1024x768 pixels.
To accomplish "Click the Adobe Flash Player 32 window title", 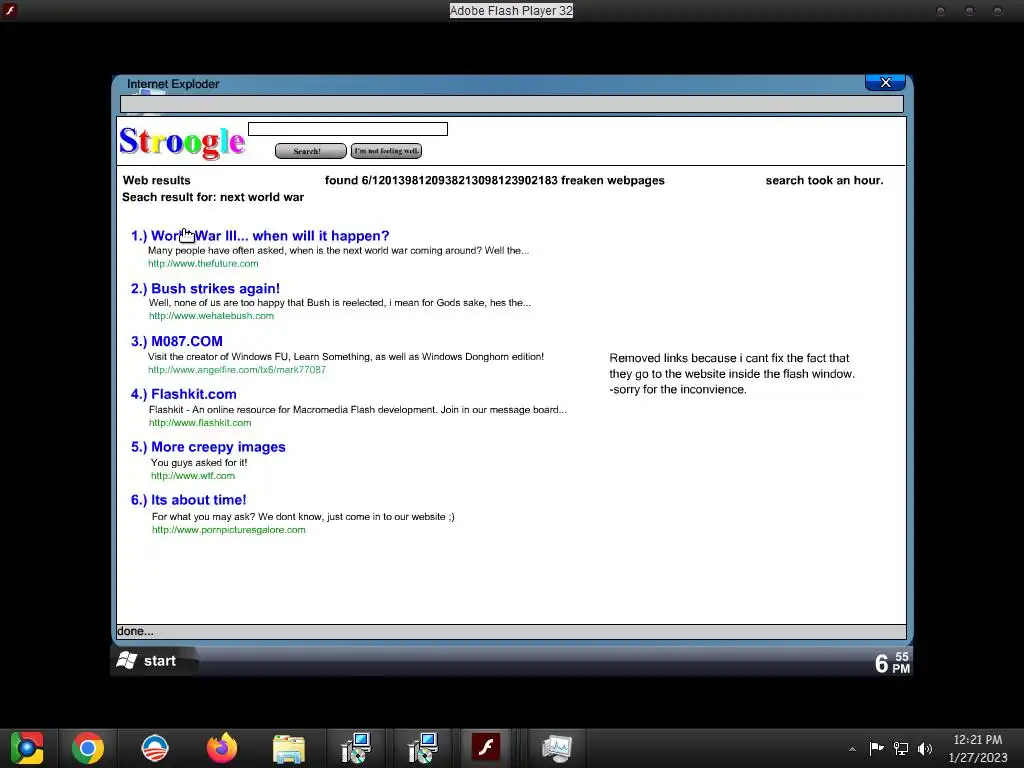I will tap(511, 10).
